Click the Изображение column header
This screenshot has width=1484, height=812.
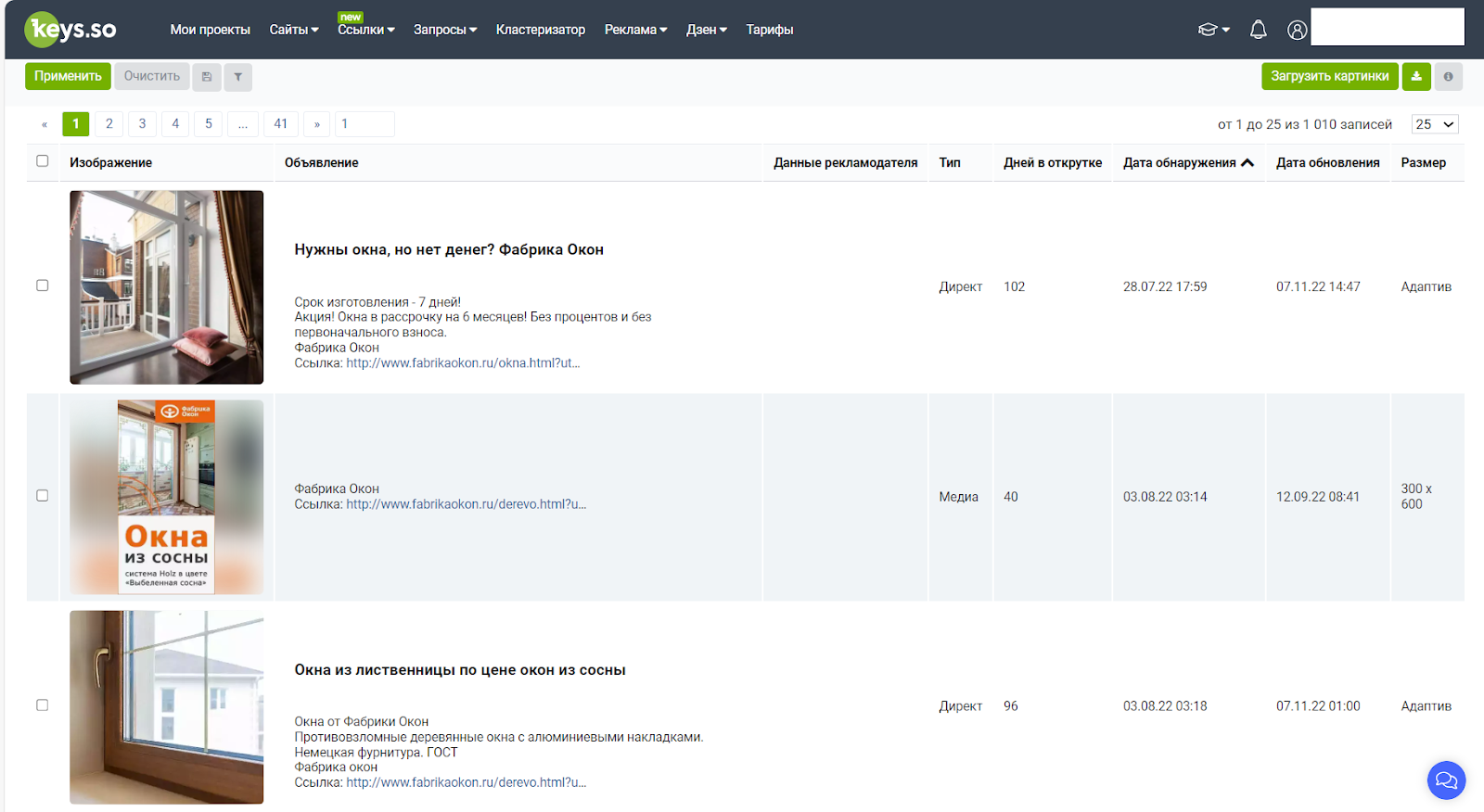coord(110,163)
